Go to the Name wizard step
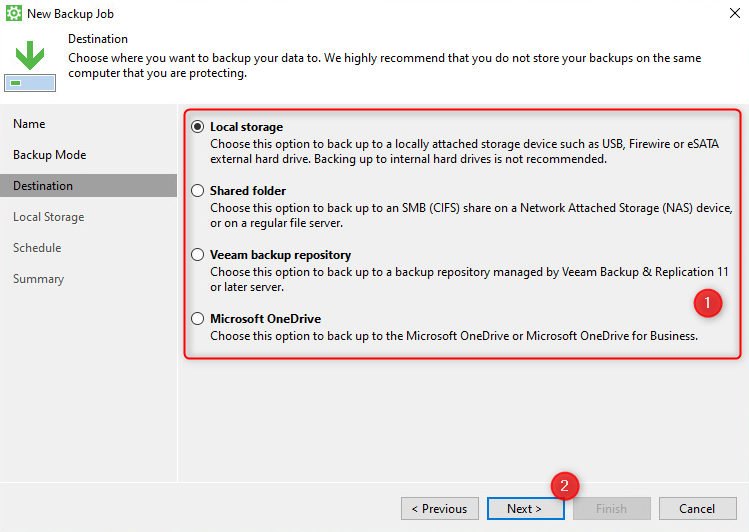This screenshot has width=749, height=532. [x=29, y=124]
